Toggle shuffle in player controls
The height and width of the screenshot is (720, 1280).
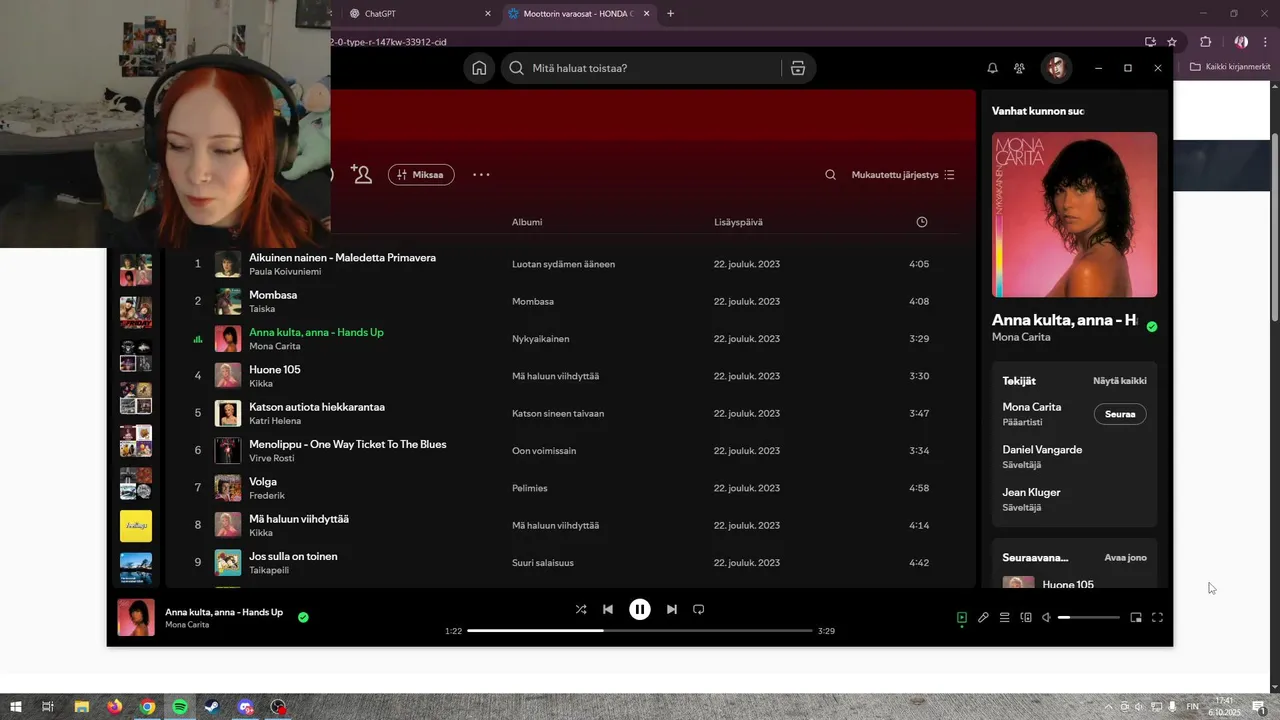(x=581, y=609)
